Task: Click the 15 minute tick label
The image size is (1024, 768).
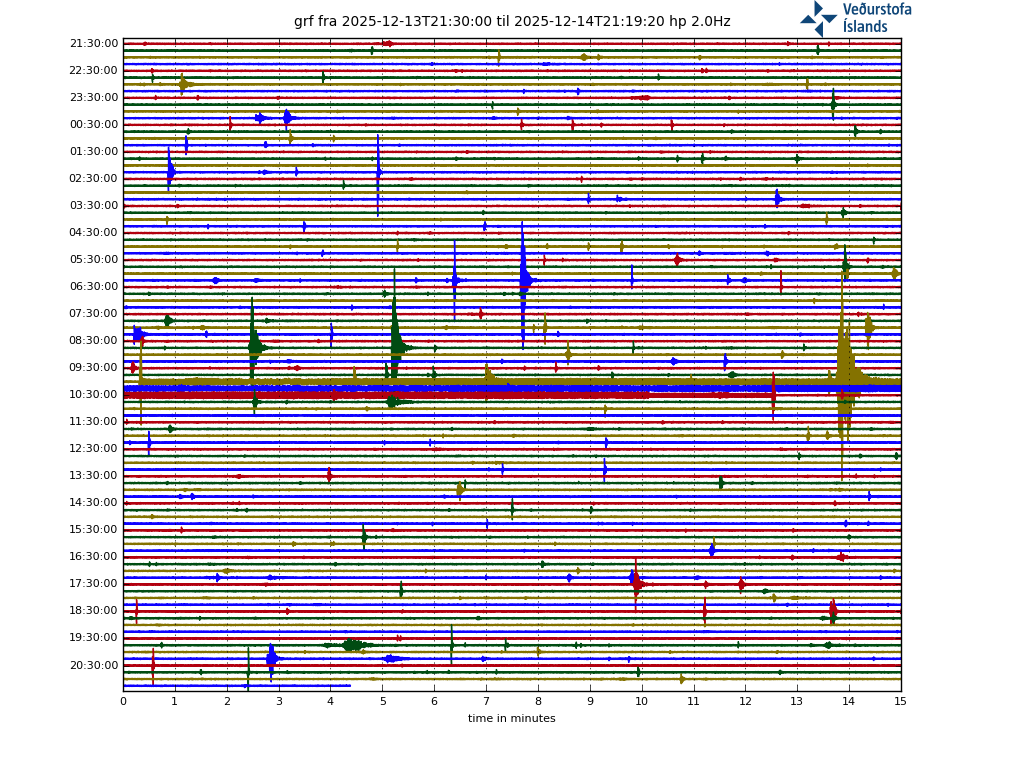Action: point(900,701)
